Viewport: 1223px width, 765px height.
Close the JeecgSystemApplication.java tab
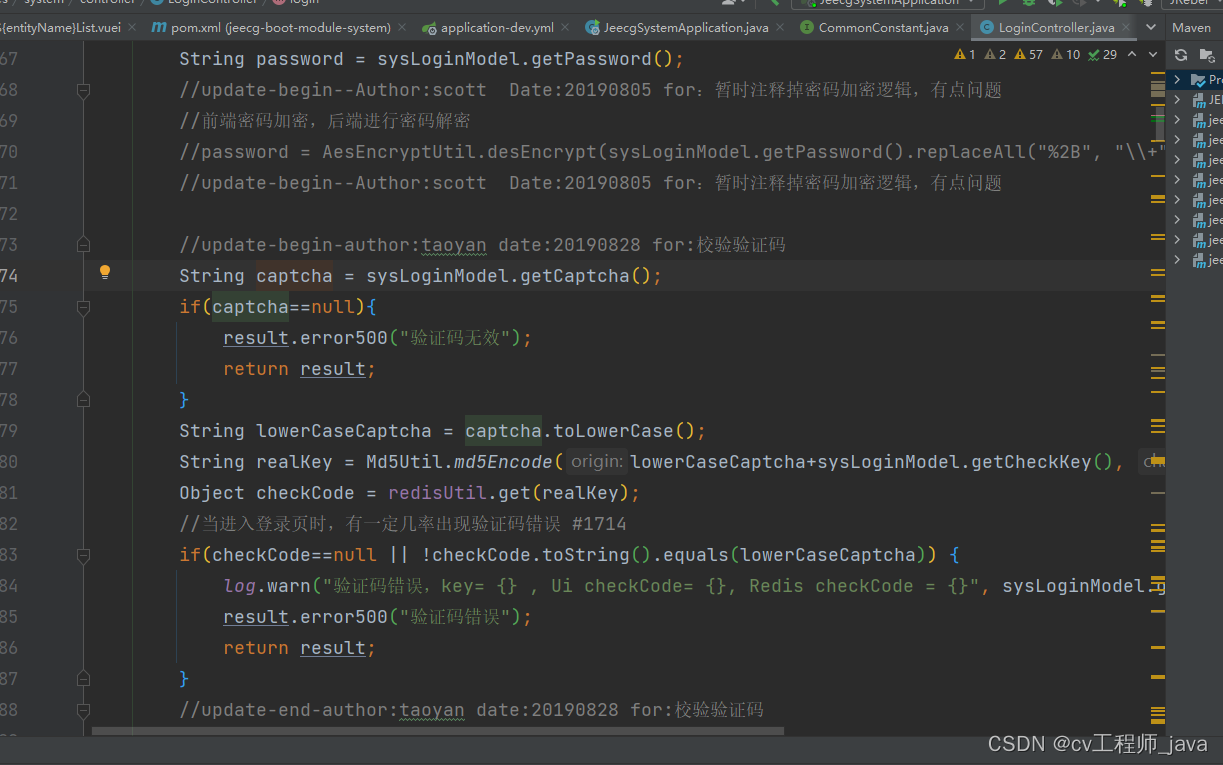(780, 28)
